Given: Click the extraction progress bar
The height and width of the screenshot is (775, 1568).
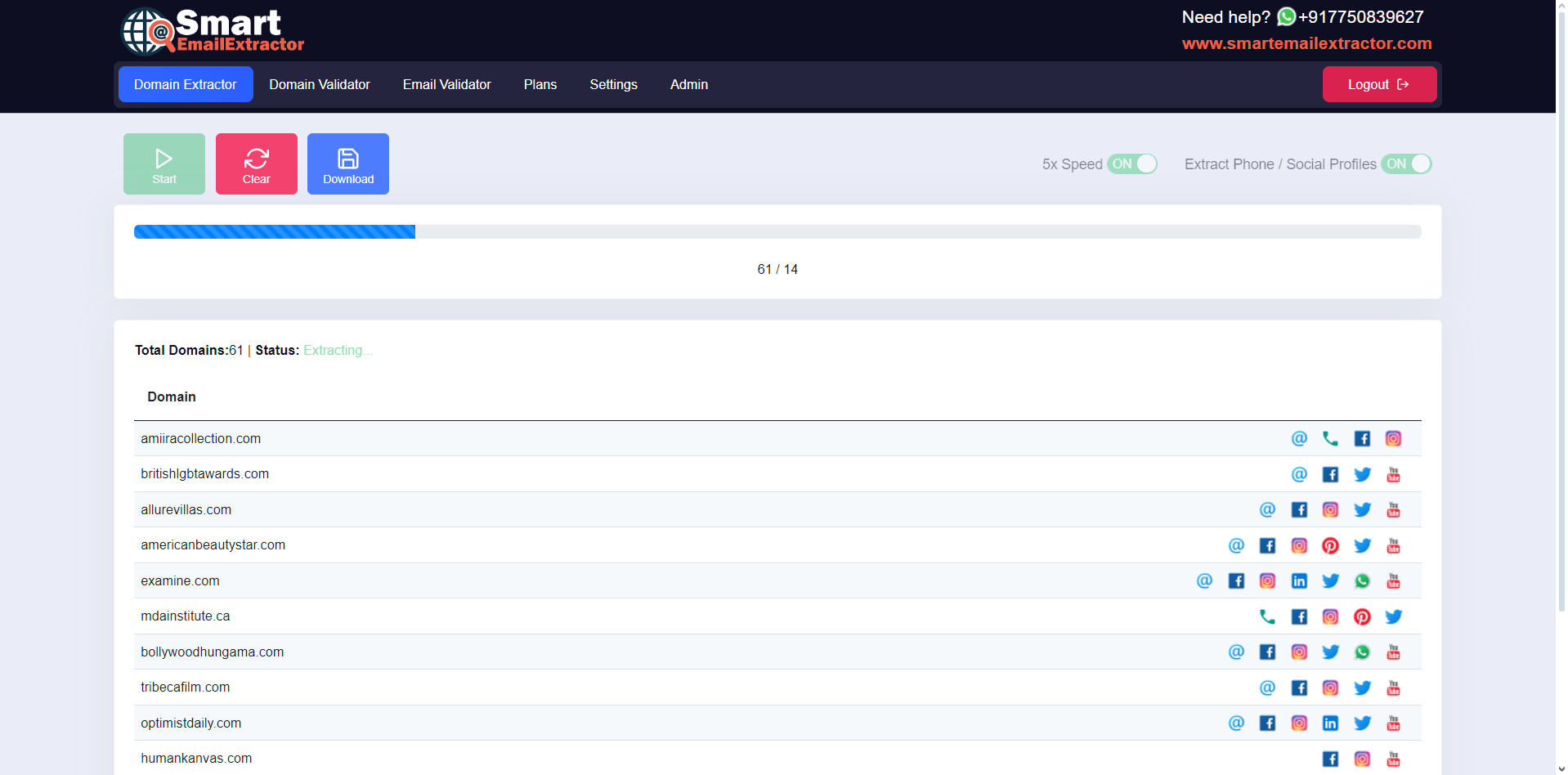Looking at the screenshot, I should tap(777, 231).
